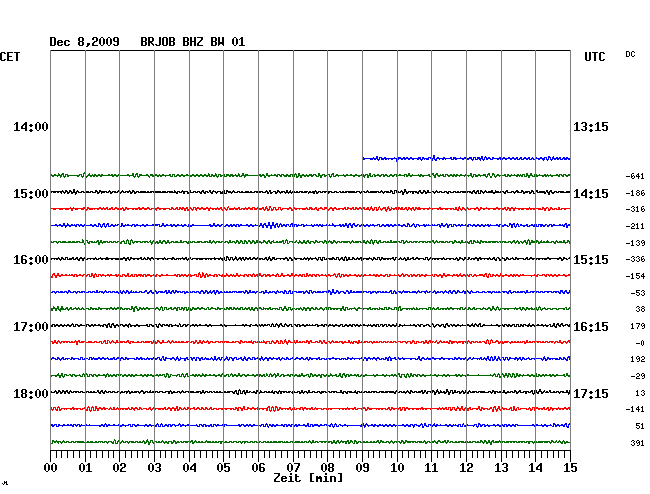
Task: Click the DC value '-141'
Action: pos(635,409)
